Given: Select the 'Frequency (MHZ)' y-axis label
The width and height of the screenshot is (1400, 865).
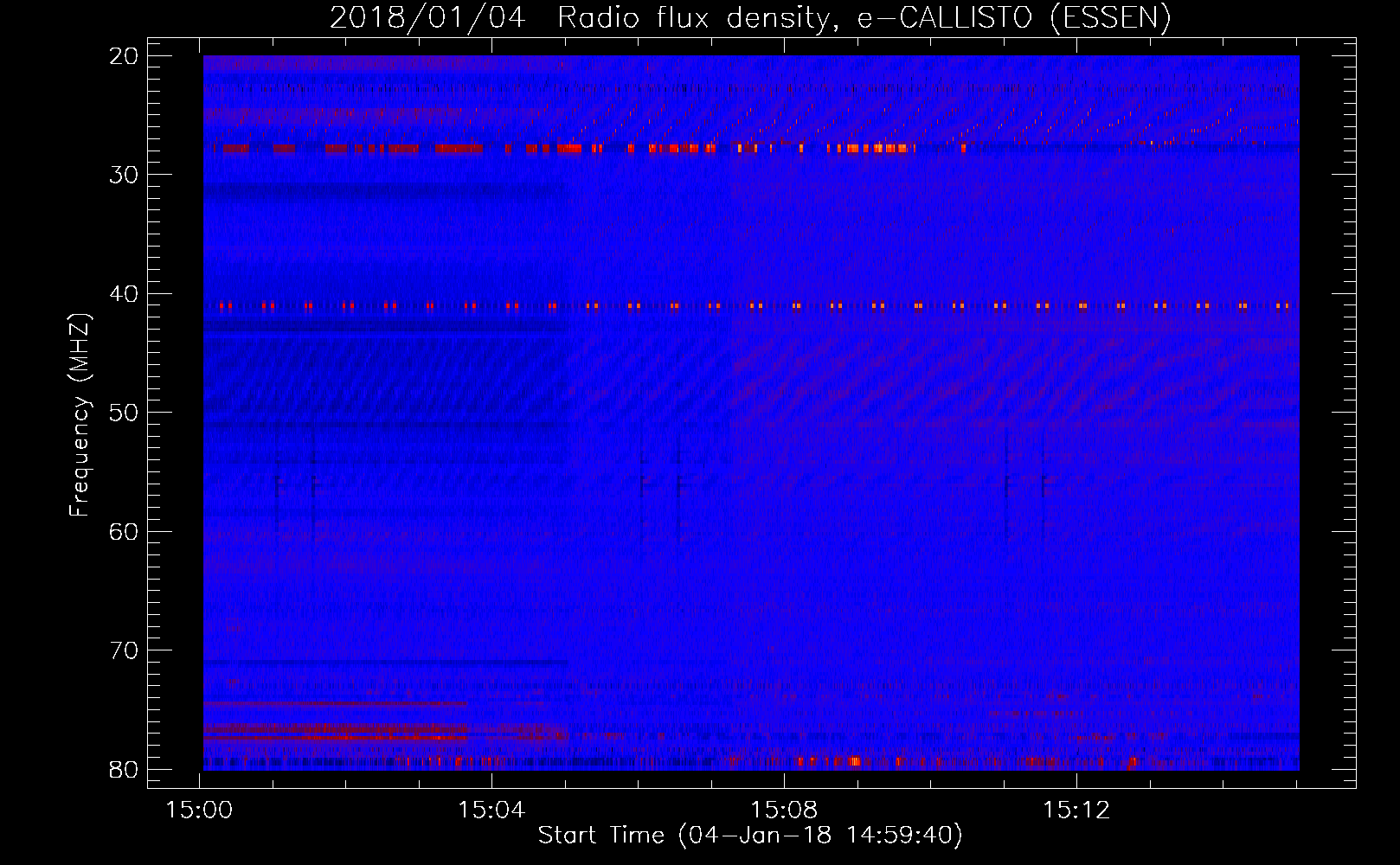Looking at the screenshot, I should point(80,415).
